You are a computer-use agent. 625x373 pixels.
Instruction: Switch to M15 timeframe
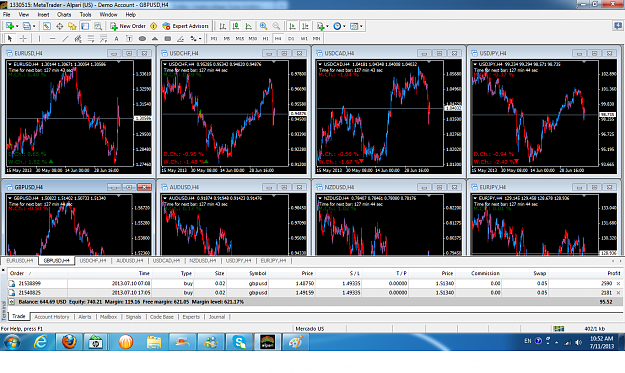coord(240,39)
